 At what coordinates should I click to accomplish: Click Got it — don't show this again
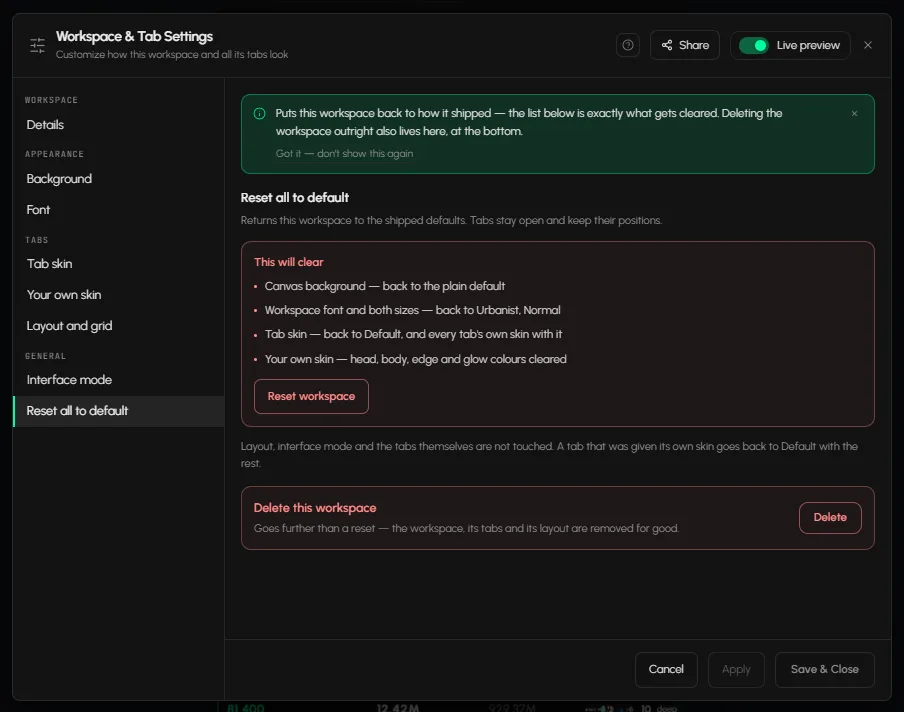344,153
